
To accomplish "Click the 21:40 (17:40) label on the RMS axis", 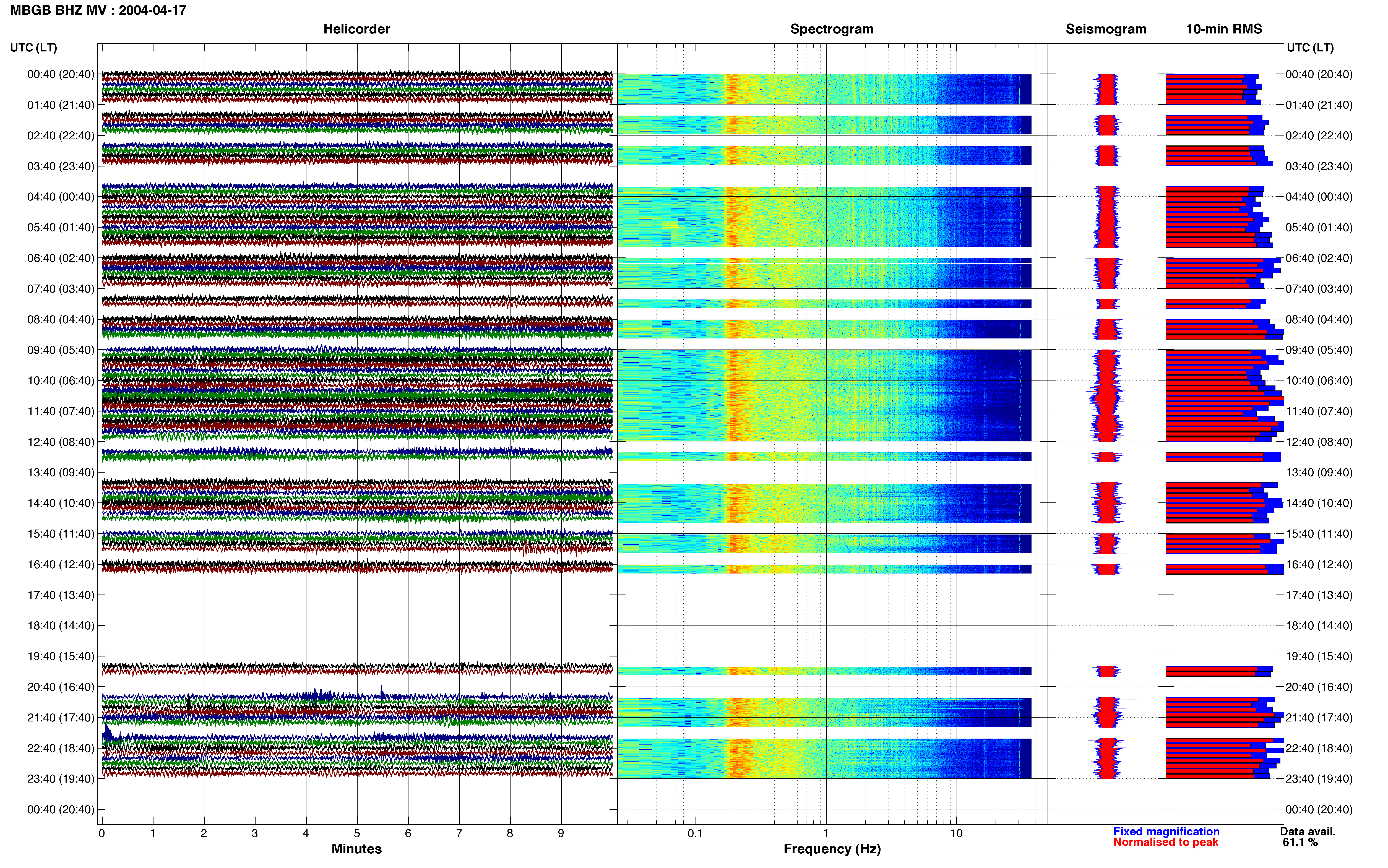I will tap(1319, 718).
